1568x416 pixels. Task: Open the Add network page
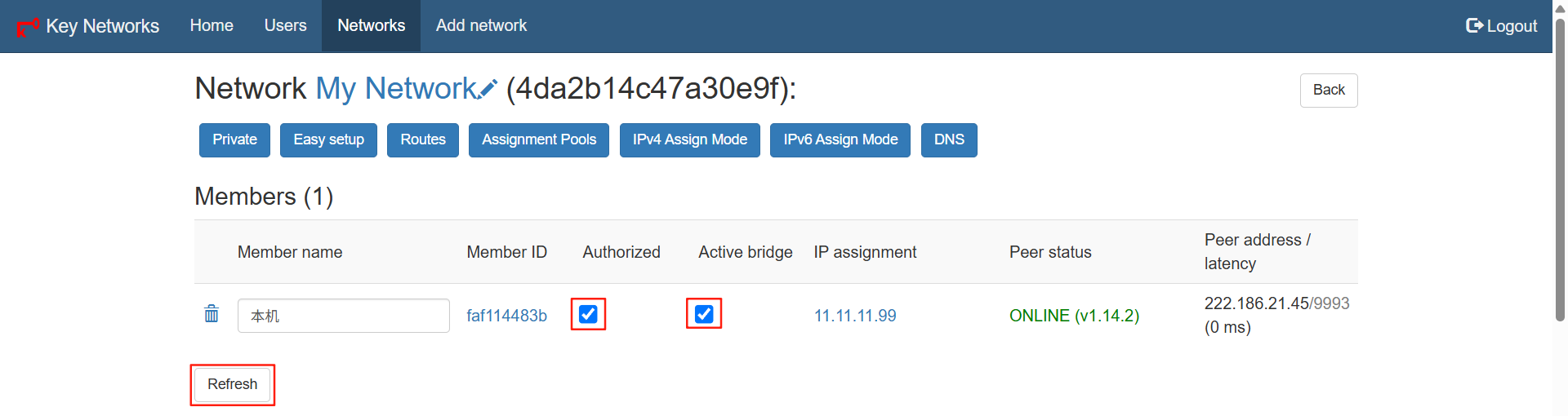click(x=481, y=25)
